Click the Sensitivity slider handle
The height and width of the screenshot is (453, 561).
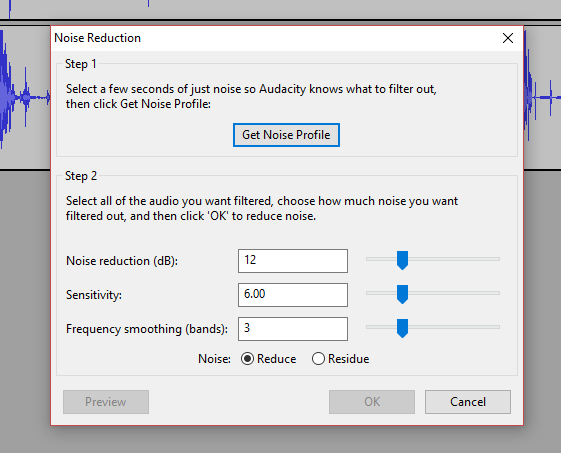(403, 294)
